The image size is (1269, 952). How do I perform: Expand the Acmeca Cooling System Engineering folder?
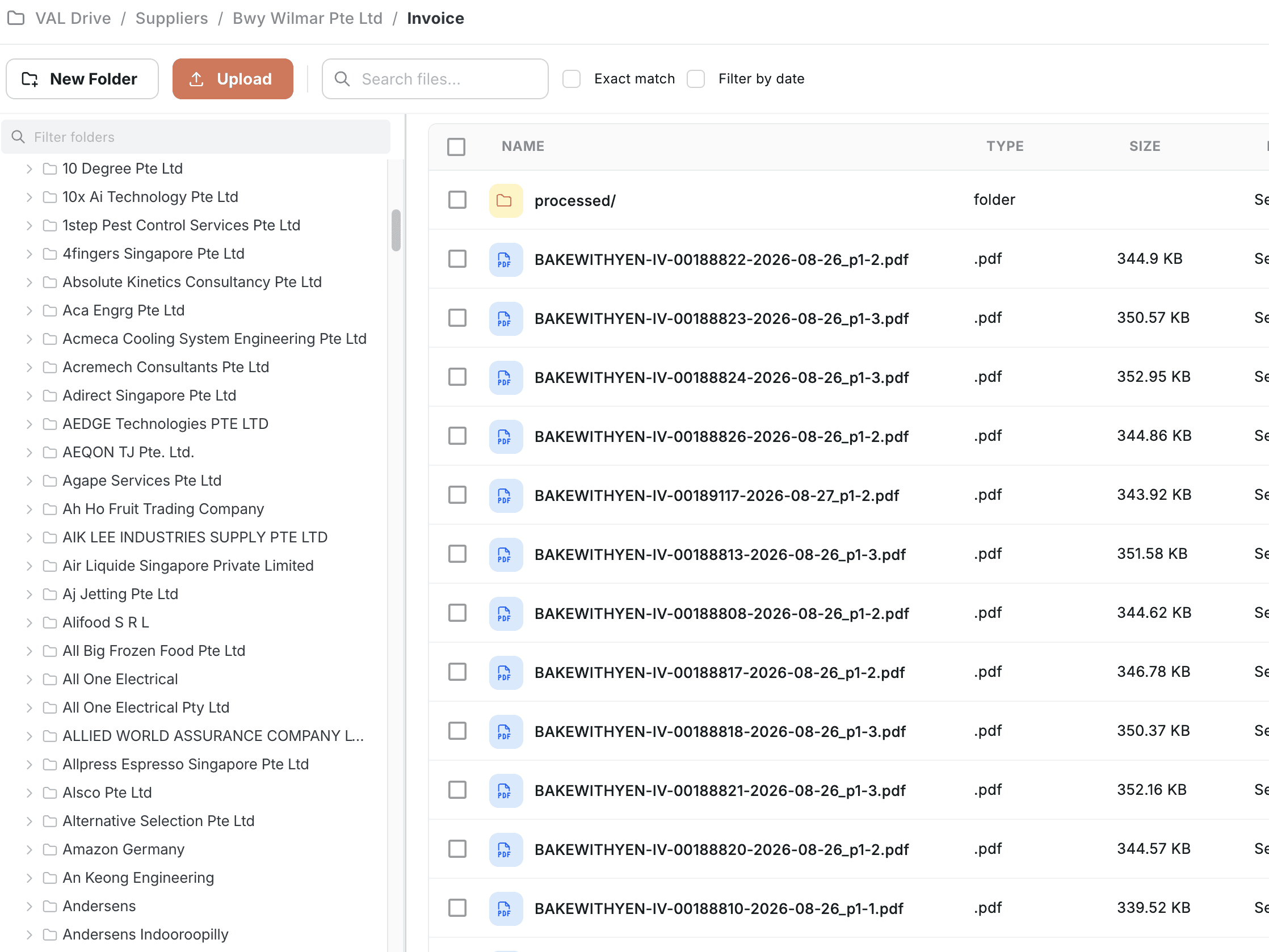point(30,339)
